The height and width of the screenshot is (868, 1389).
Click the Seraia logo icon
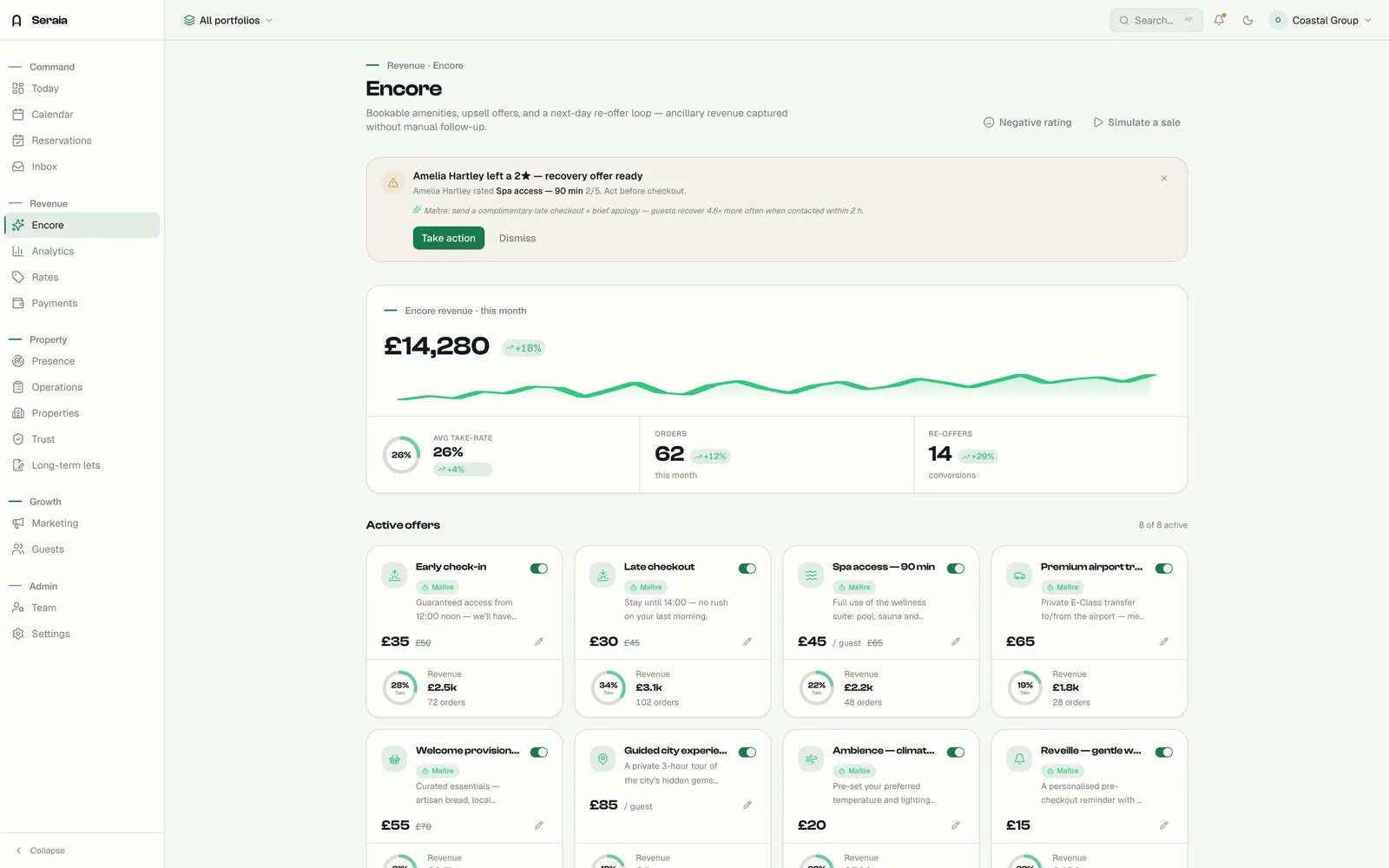[x=16, y=20]
